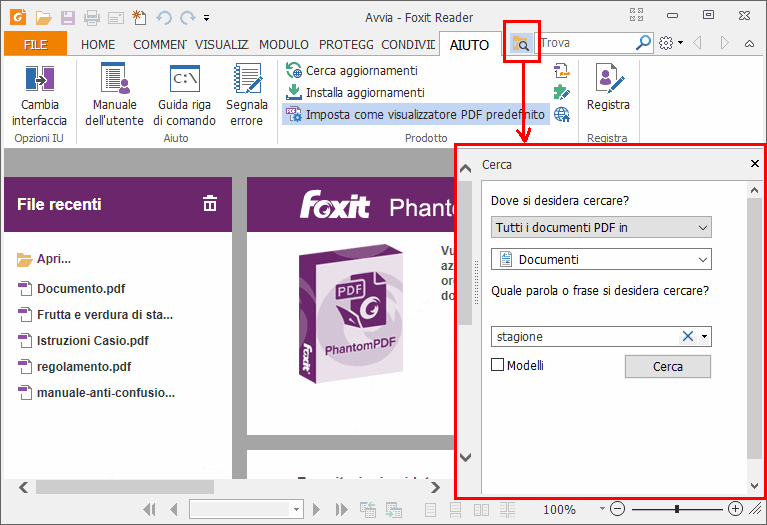Open the 100% zoom level dropdown

pyautogui.click(x=602, y=509)
